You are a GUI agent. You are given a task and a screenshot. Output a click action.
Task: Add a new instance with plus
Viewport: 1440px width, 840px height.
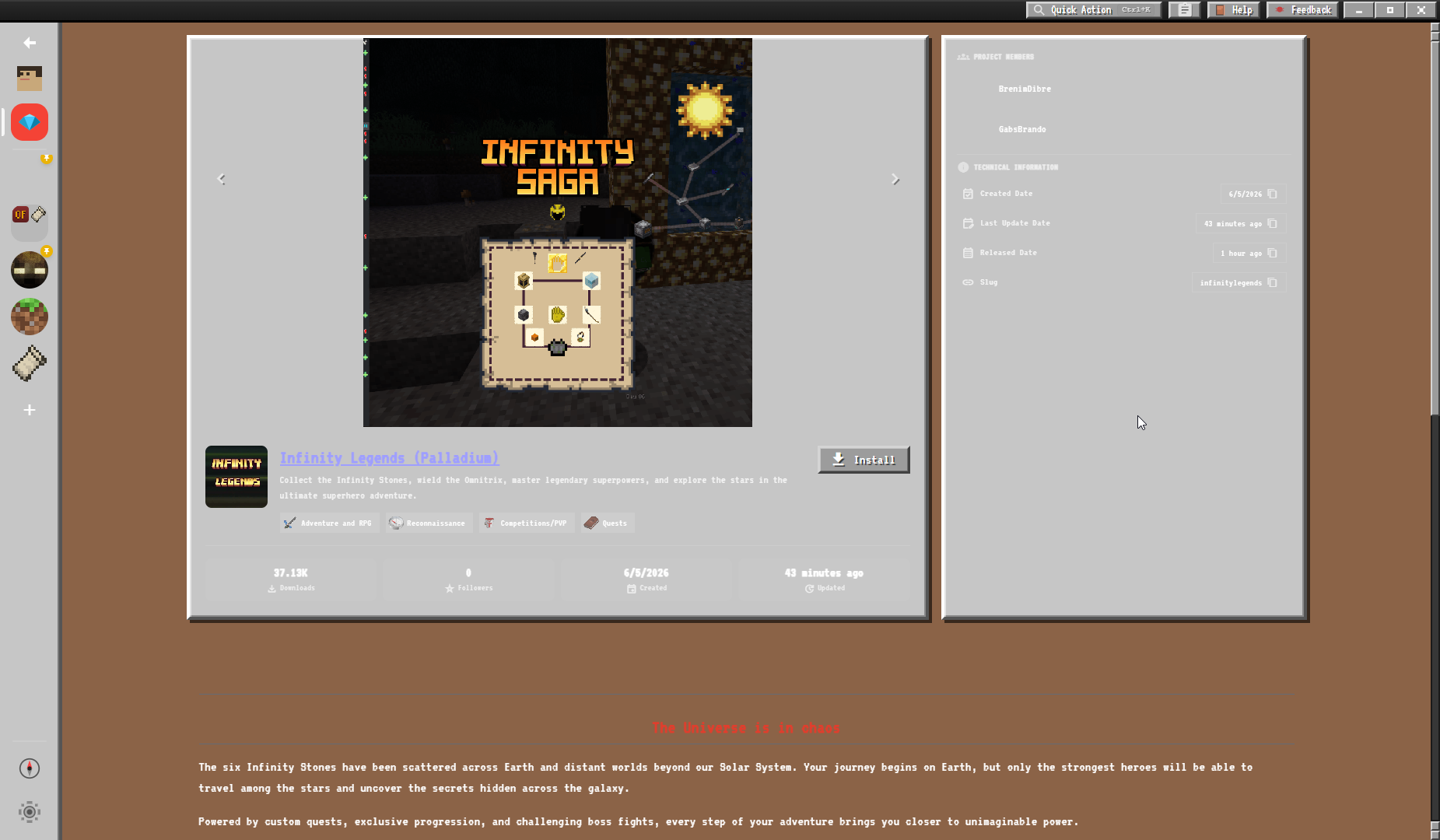pos(30,410)
